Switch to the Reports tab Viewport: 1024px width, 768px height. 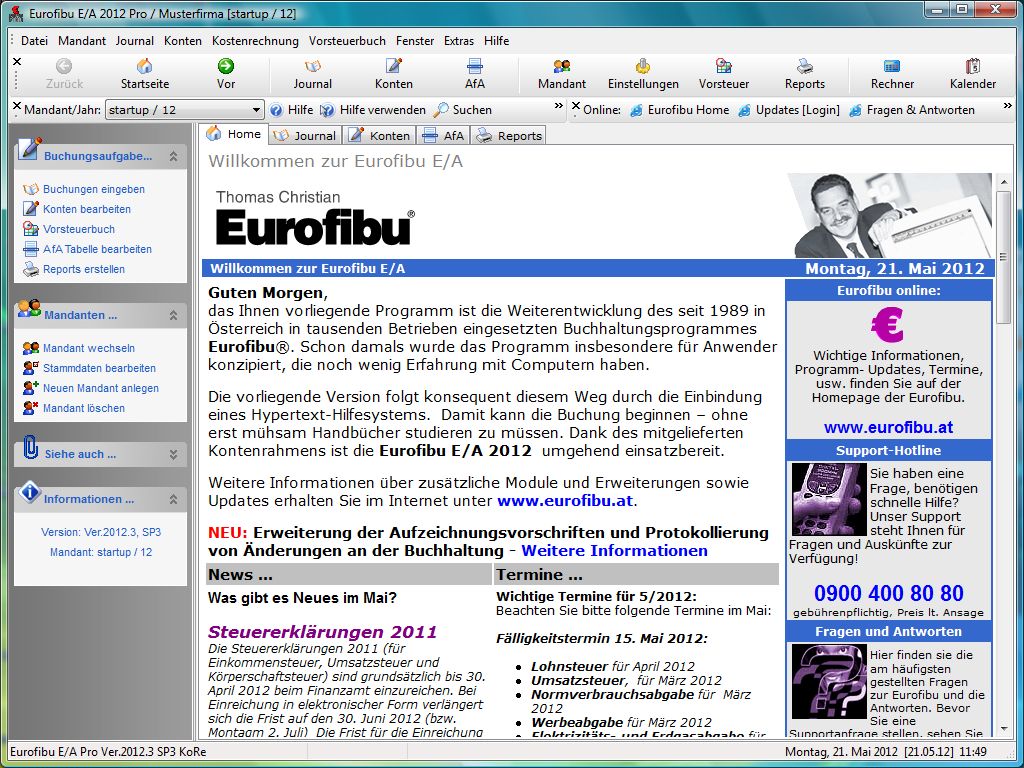(509, 135)
